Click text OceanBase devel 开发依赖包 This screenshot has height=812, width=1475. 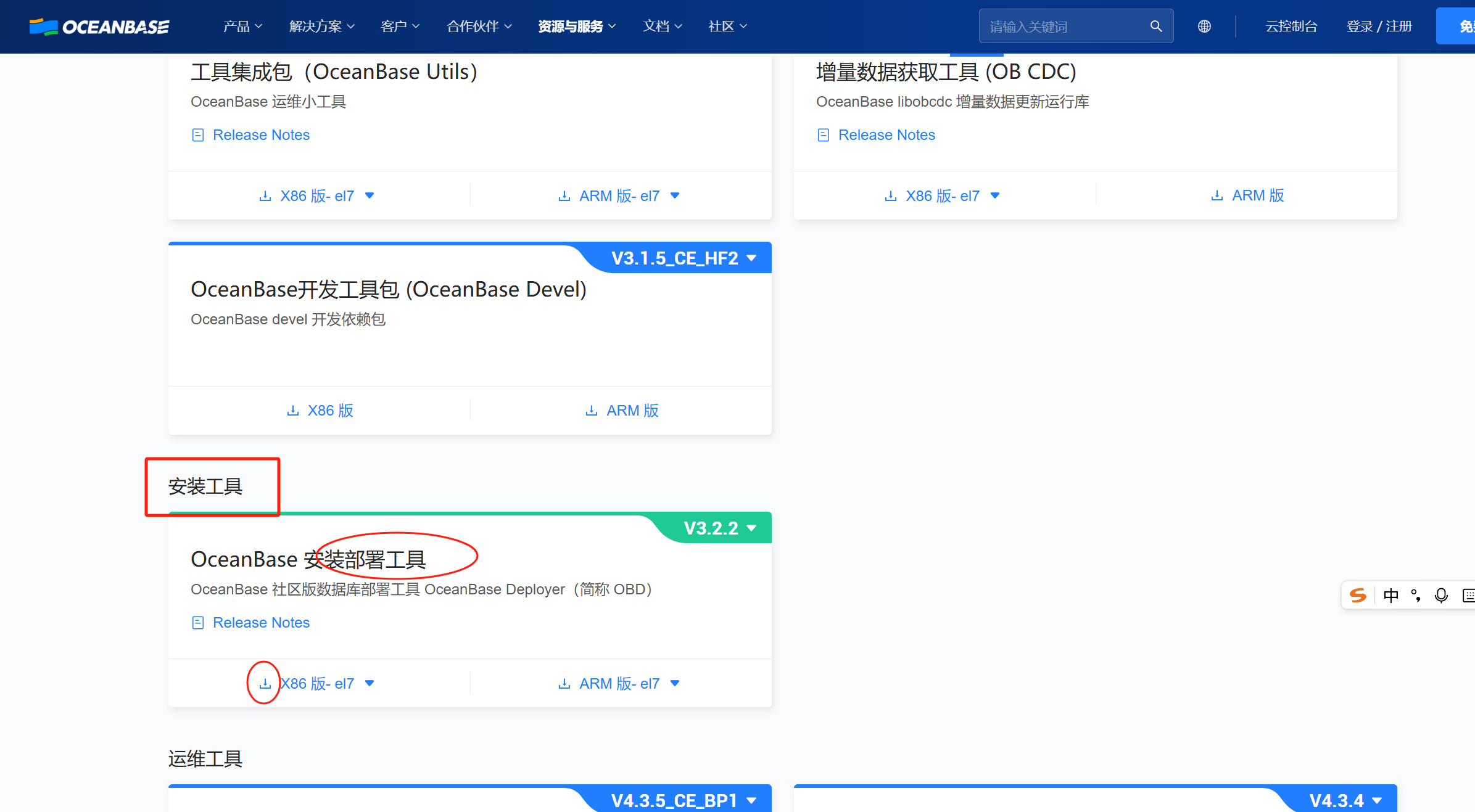point(288,319)
